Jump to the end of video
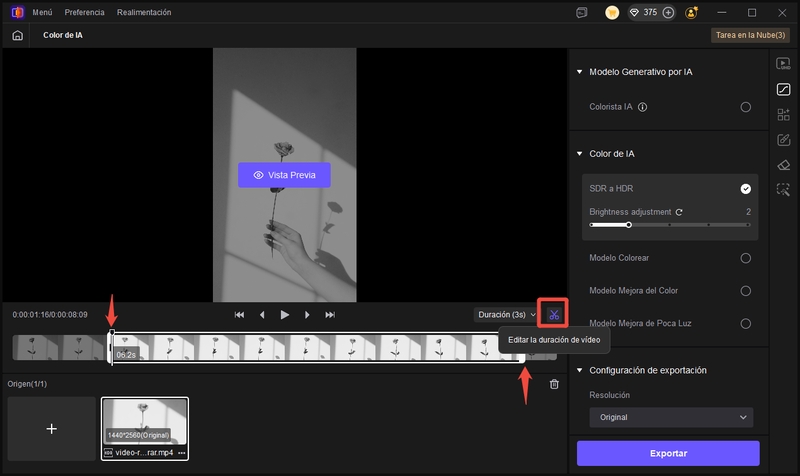Screen dimensions: 800x476 pos(330,315)
